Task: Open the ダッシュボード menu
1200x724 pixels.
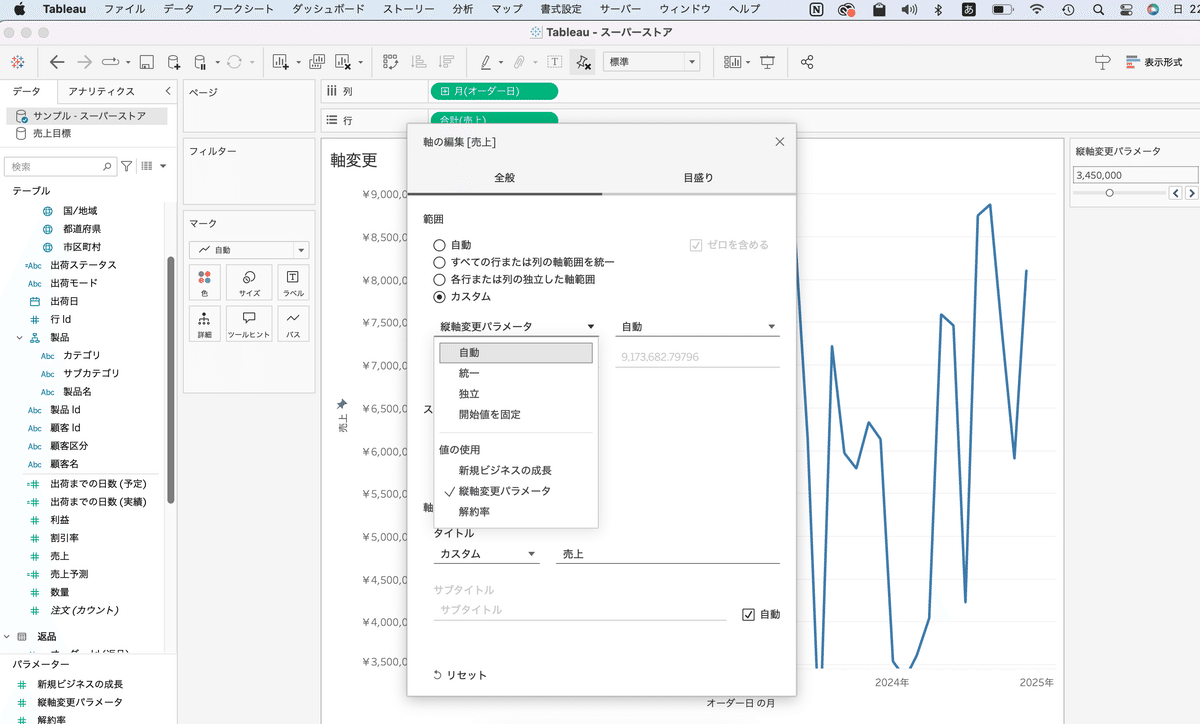Action: pyautogui.click(x=329, y=9)
